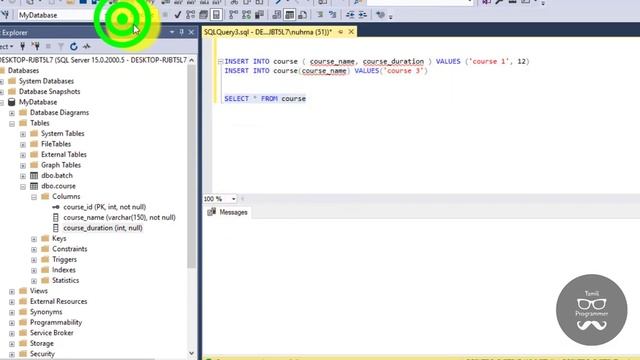Viewport: 640px width, 360px height.
Task: Expand the dbo.batch table node
Action: tap(23, 176)
